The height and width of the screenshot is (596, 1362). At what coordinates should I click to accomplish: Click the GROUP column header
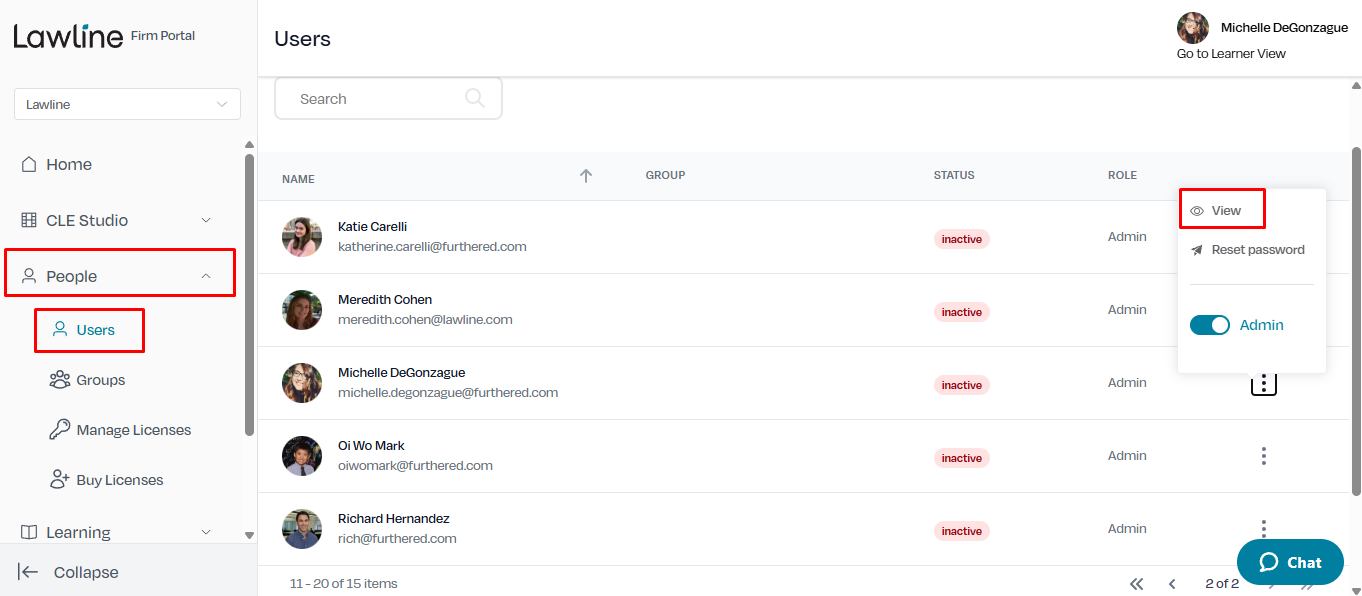pyautogui.click(x=665, y=175)
